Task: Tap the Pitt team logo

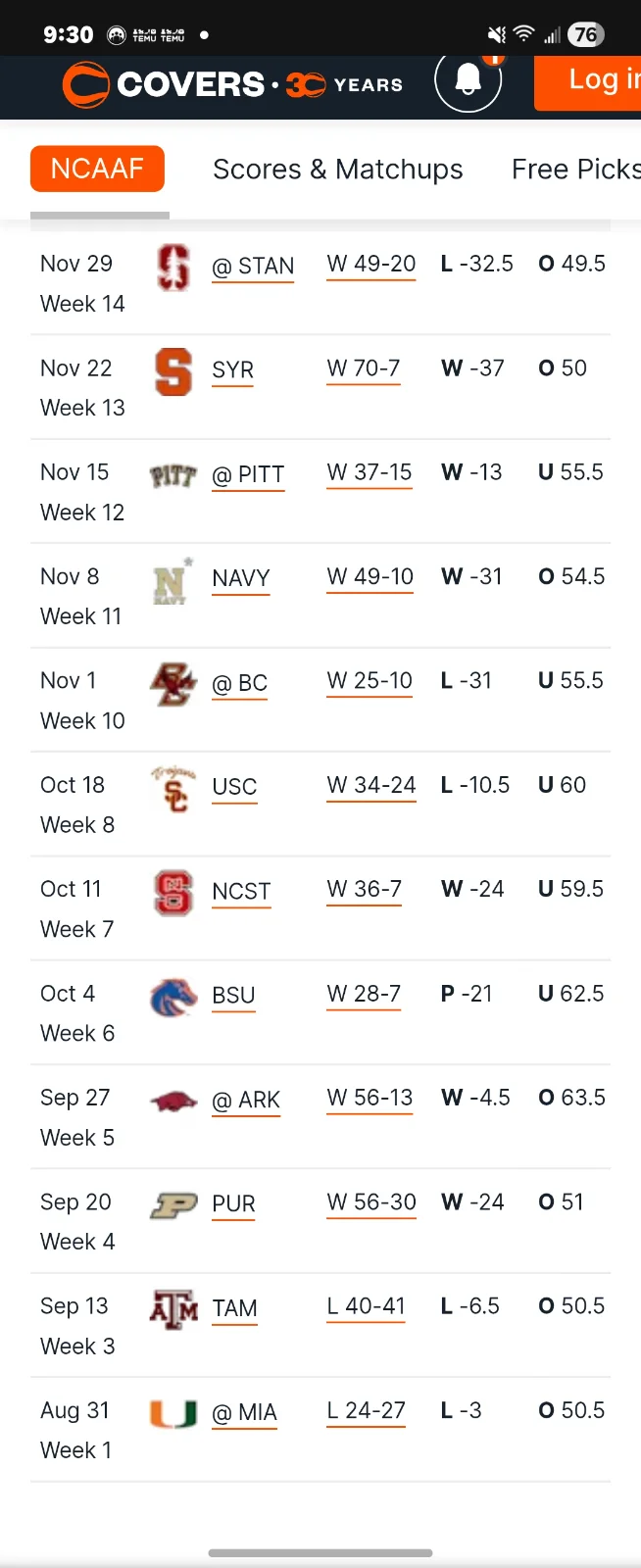Action: [173, 476]
